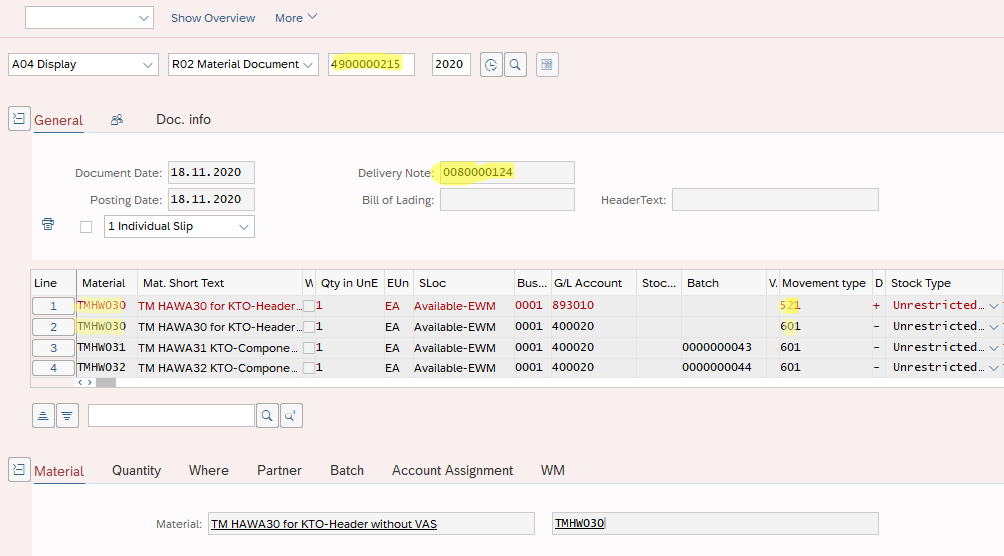Click the document year field 2020
Viewport: 1004px width, 556px height.
pos(451,65)
